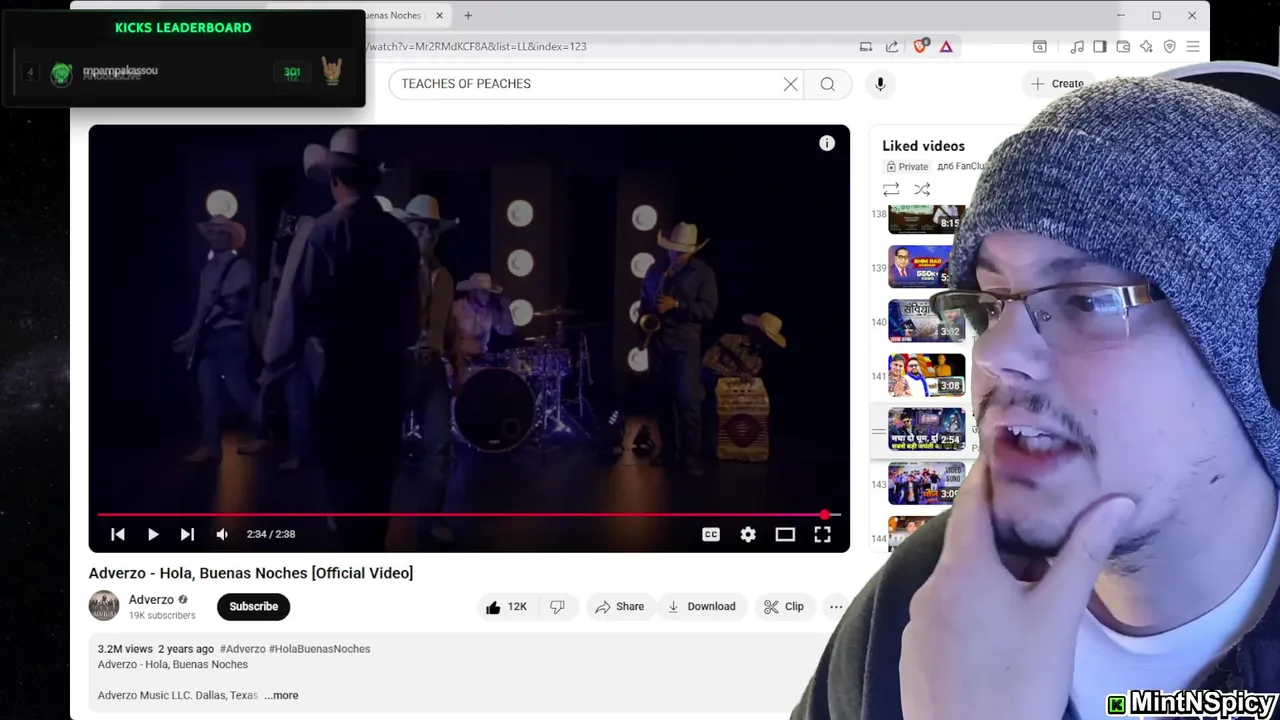Select the Buenas Noches browser tab

coord(395,15)
